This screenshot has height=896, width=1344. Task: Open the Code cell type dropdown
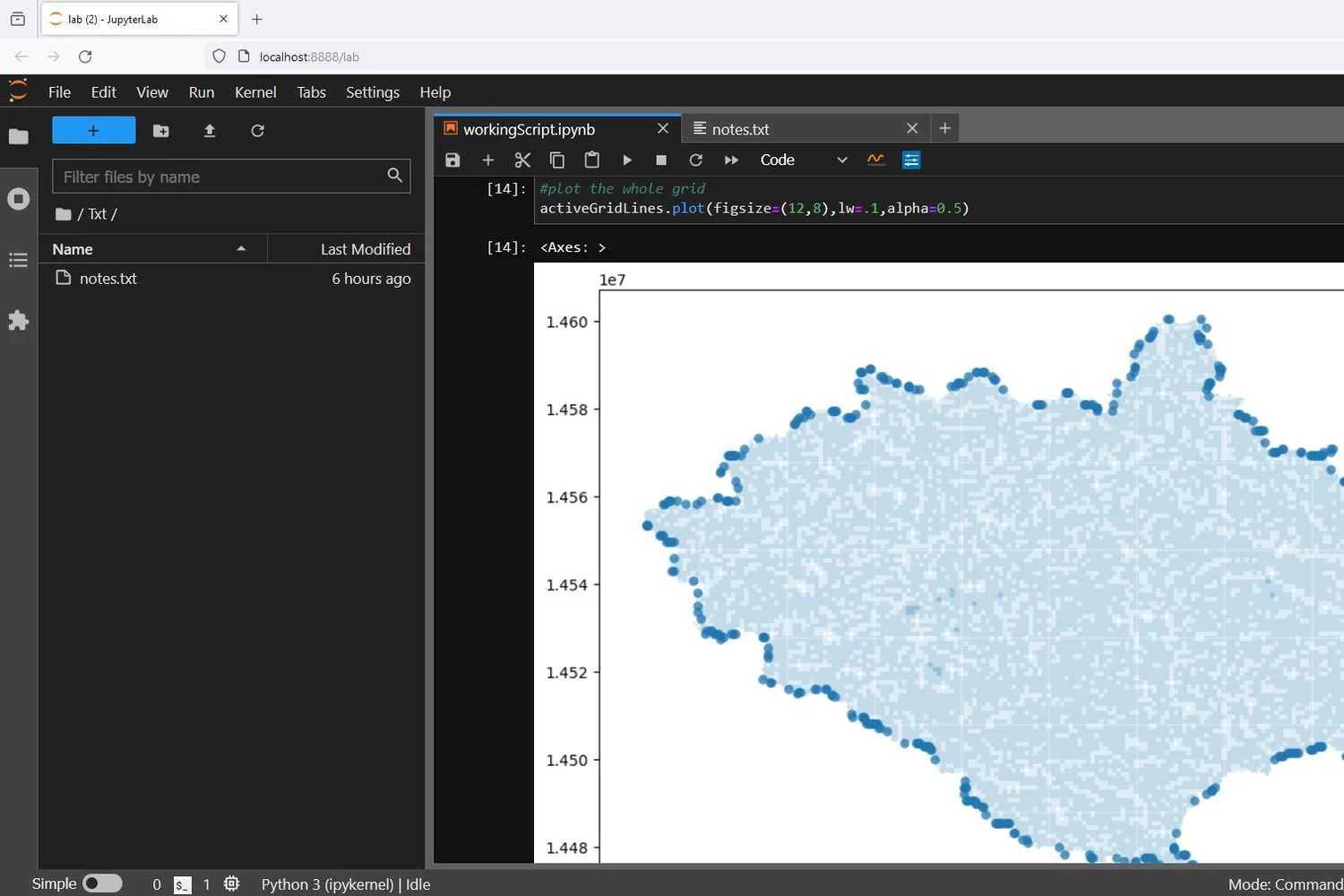803,160
